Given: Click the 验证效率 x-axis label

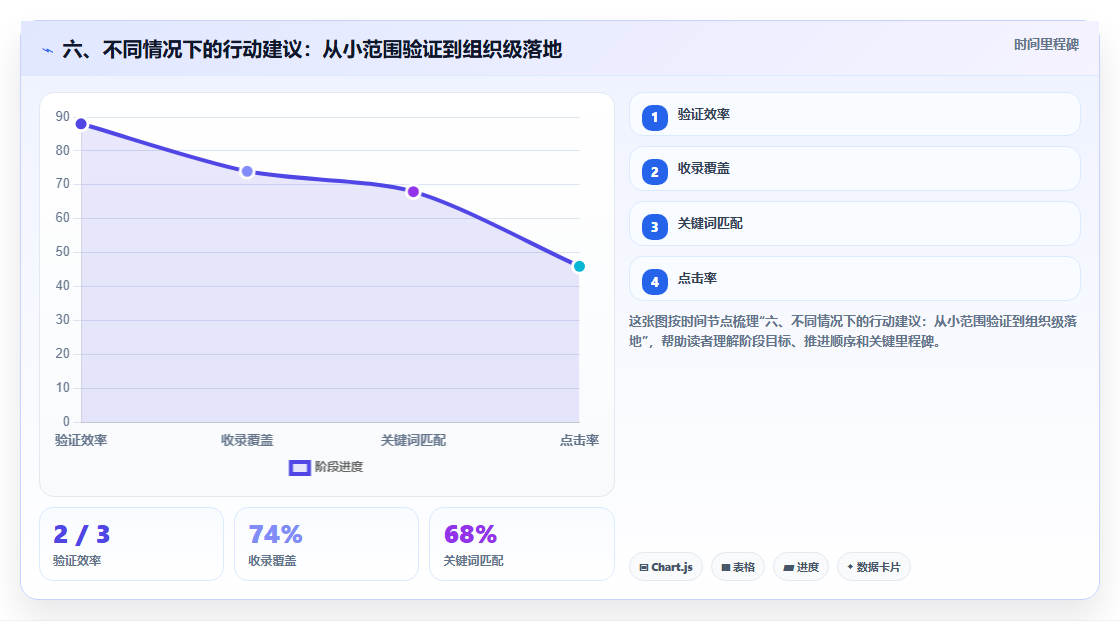Looking at the screenshot, I should click(81, 440).
